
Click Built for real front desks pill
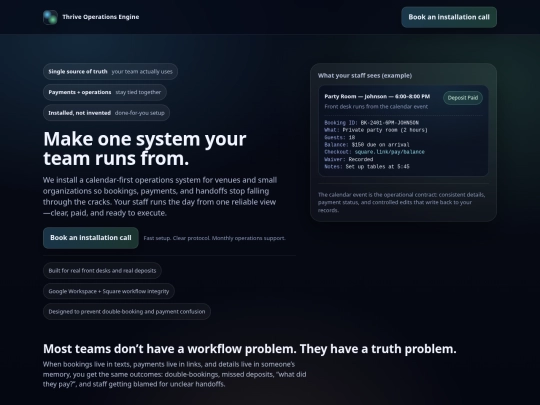coord(102,271)
